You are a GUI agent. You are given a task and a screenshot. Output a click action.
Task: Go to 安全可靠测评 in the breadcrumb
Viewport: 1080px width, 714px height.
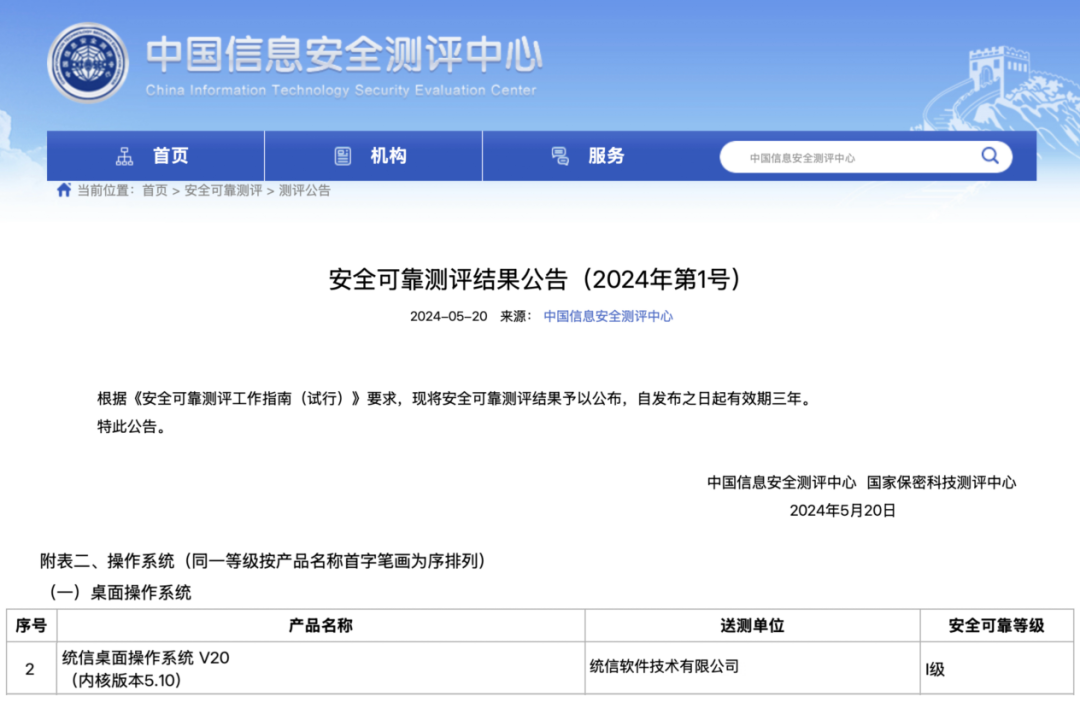[223, 191]
